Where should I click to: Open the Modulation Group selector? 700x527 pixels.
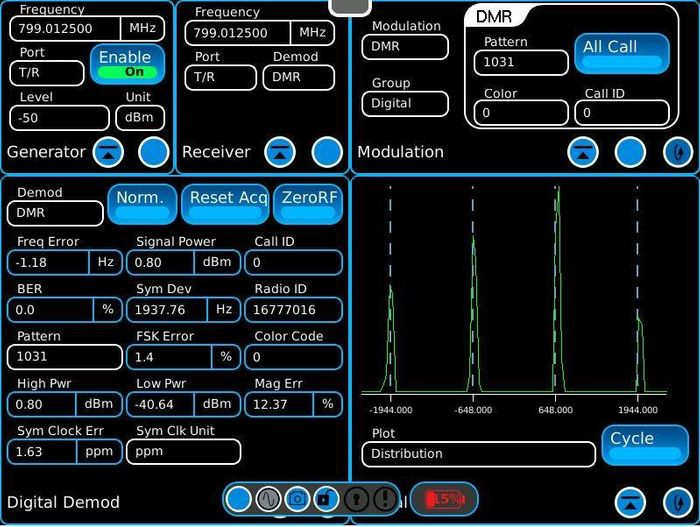tap(405, 103)
